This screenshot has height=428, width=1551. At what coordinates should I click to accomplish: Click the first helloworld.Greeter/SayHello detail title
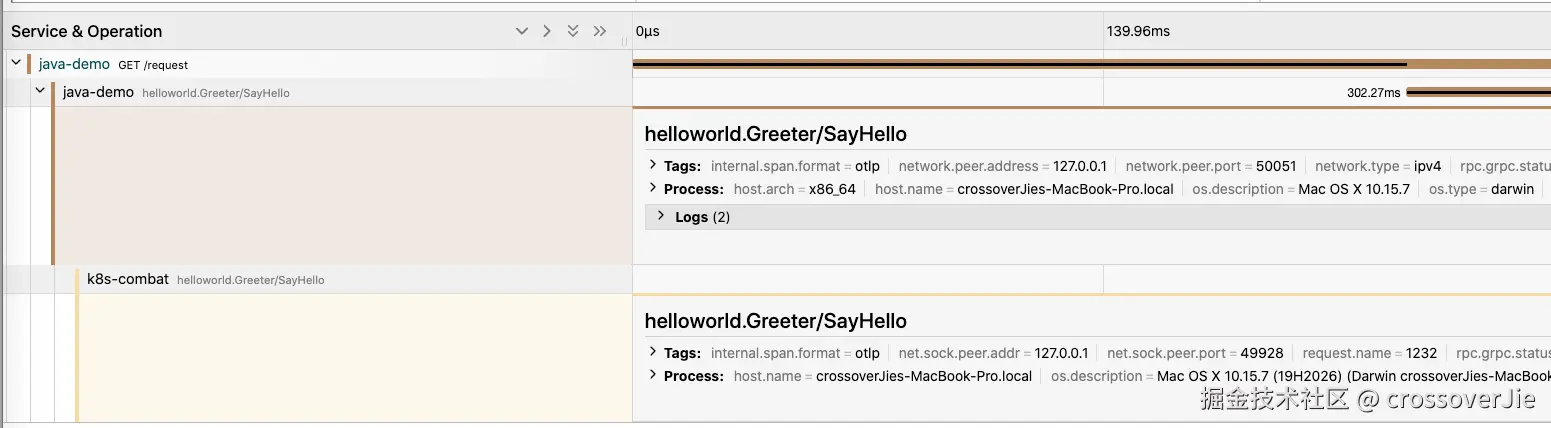click(775, 134)
